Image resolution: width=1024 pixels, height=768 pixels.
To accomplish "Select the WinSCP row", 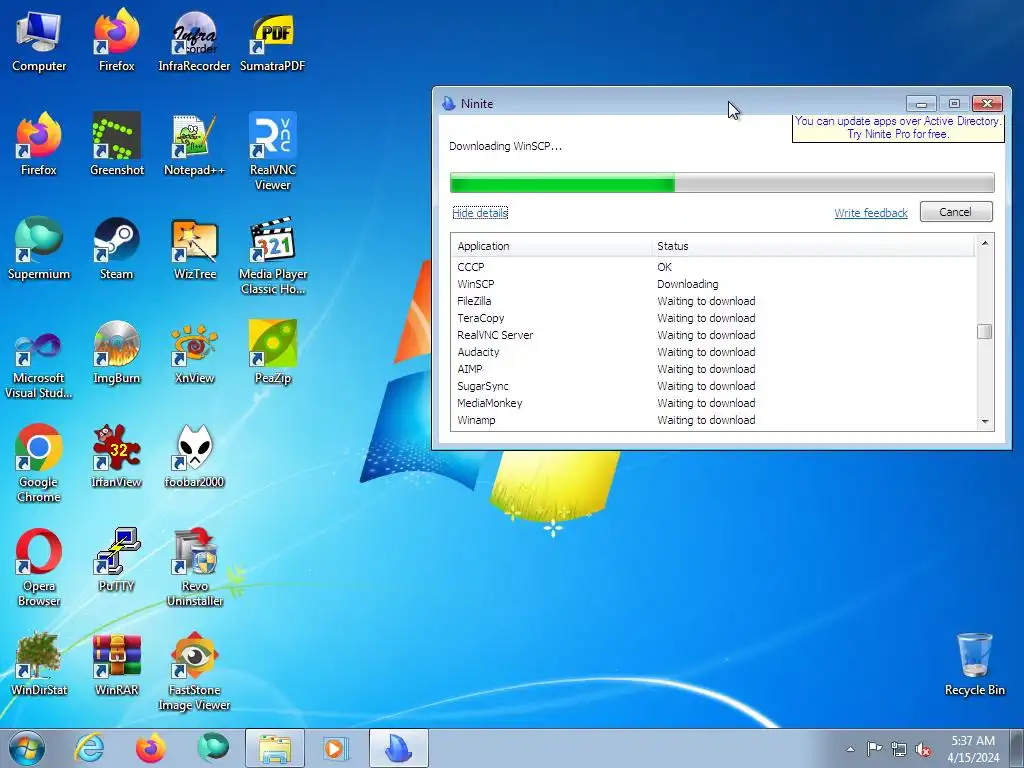I will [713, 284].
